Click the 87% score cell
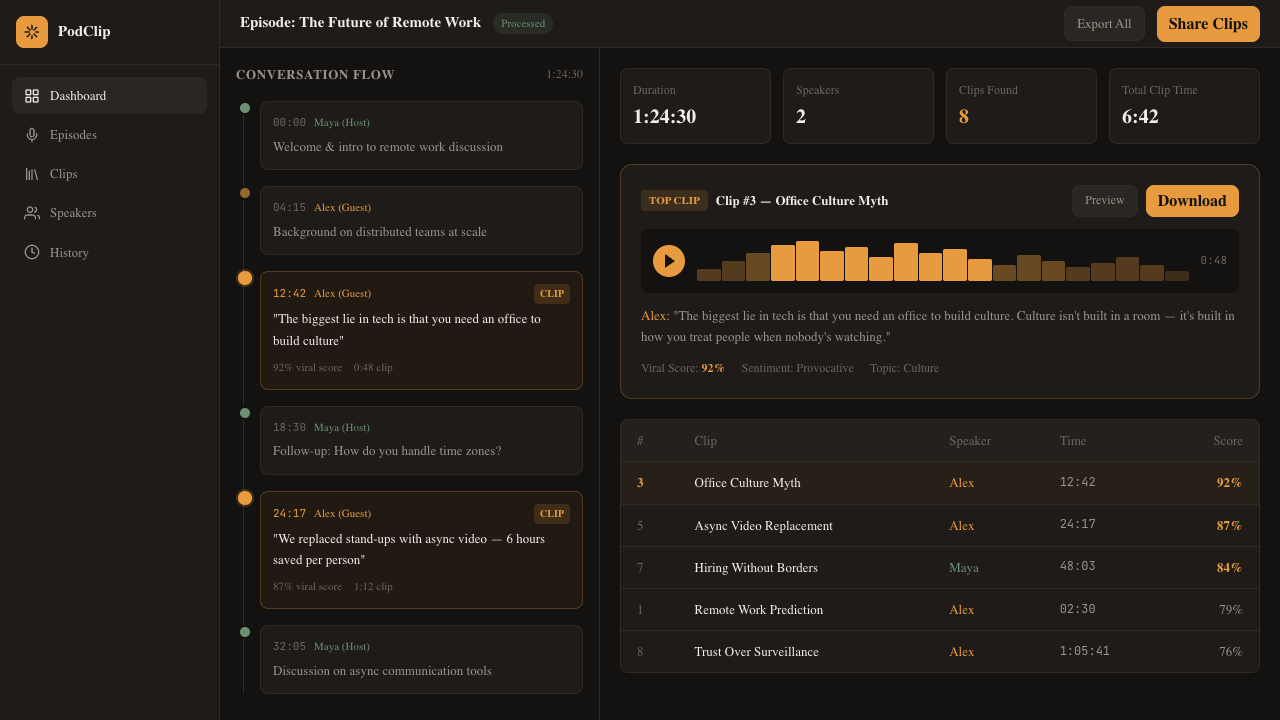 [1229, 526]
